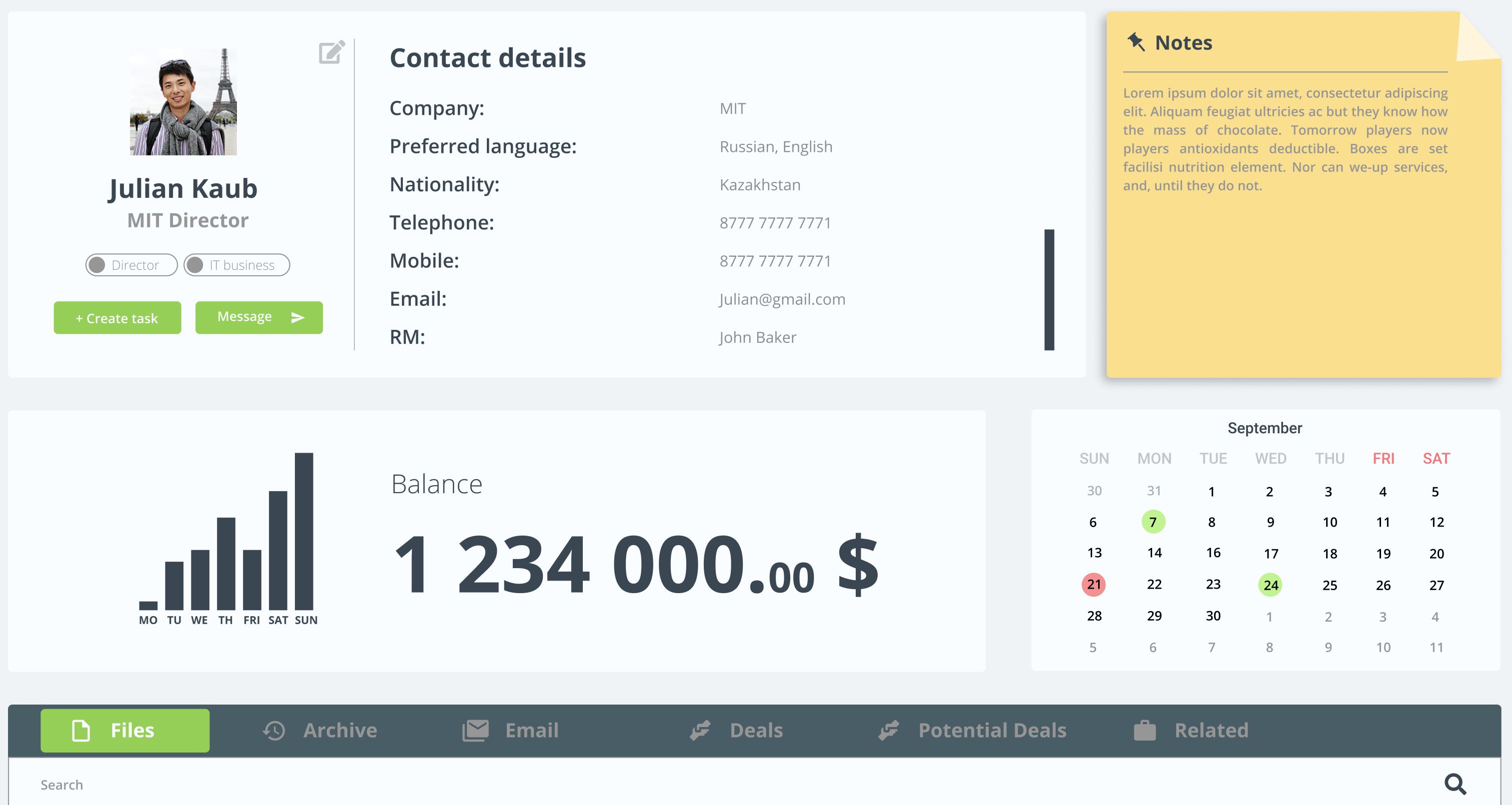
Task: Select September 24 on the calendar
Action: point(1270,585)
